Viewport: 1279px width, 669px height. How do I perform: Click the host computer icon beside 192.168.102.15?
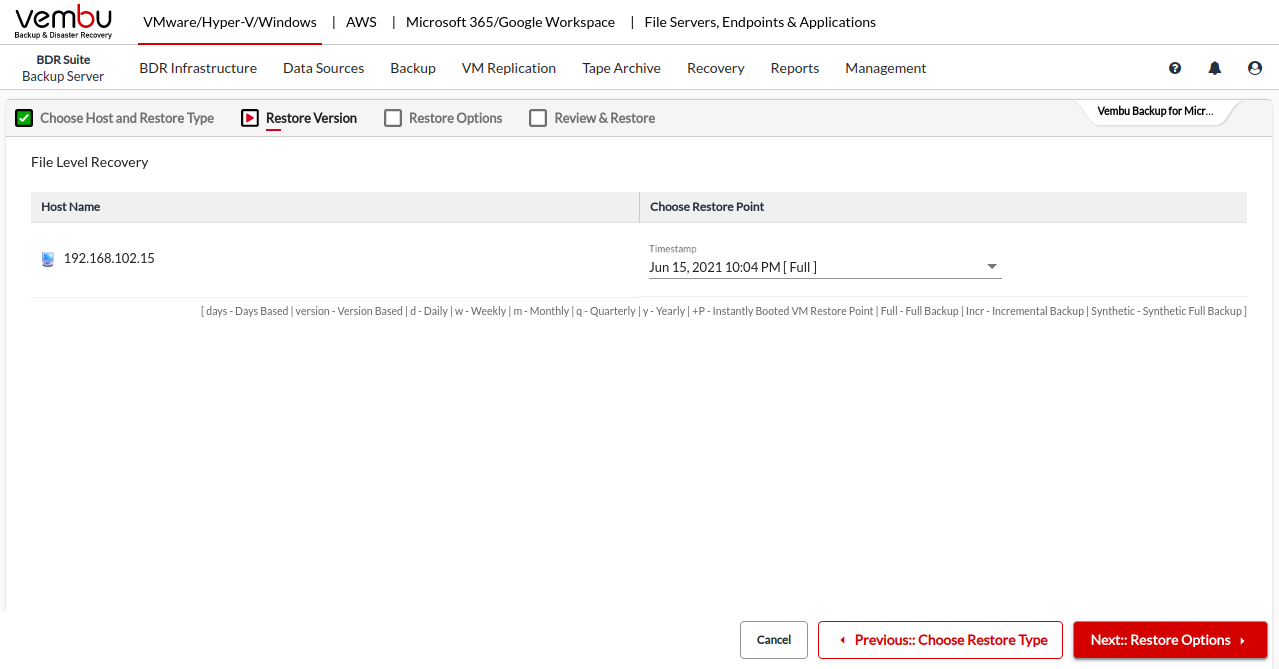click(x=48, y=259)
